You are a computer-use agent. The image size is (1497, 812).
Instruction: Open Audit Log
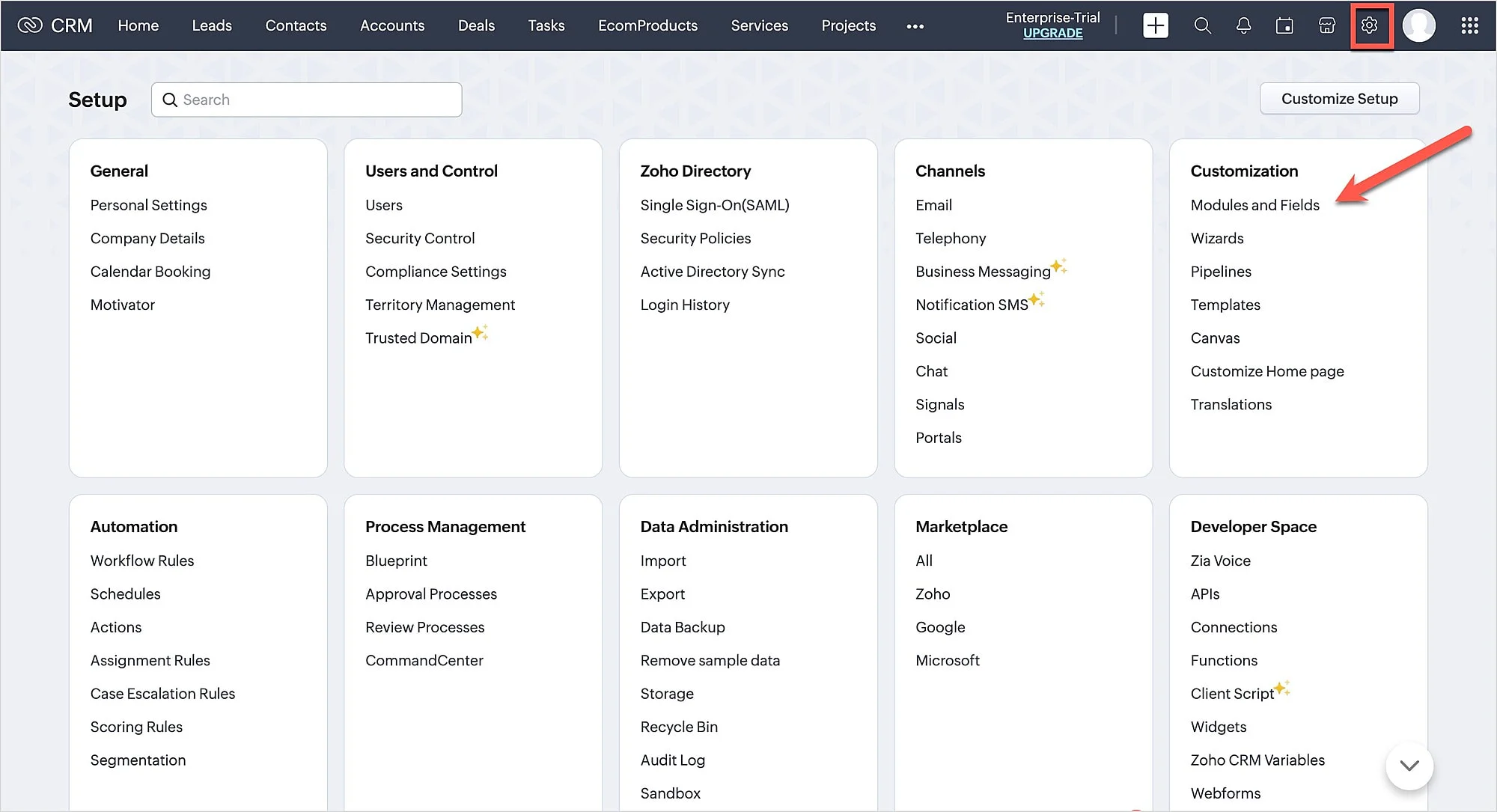(673, 760)
